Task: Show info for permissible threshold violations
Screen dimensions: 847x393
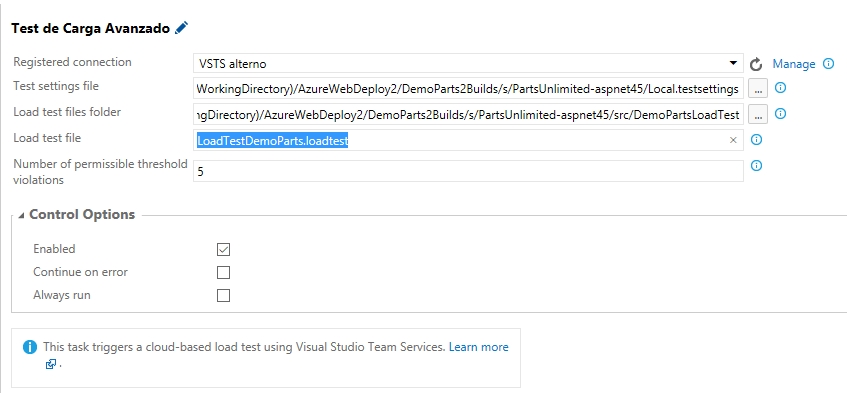Action: pyautogui.click(x=757, y=166)
